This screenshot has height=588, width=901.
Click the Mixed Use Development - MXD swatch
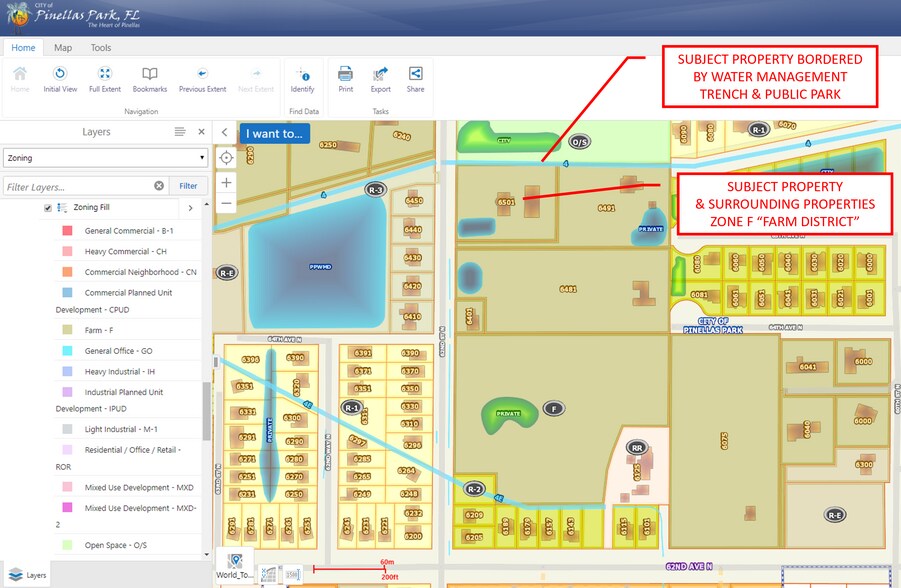pyautogui.click(x=67, y=487)
